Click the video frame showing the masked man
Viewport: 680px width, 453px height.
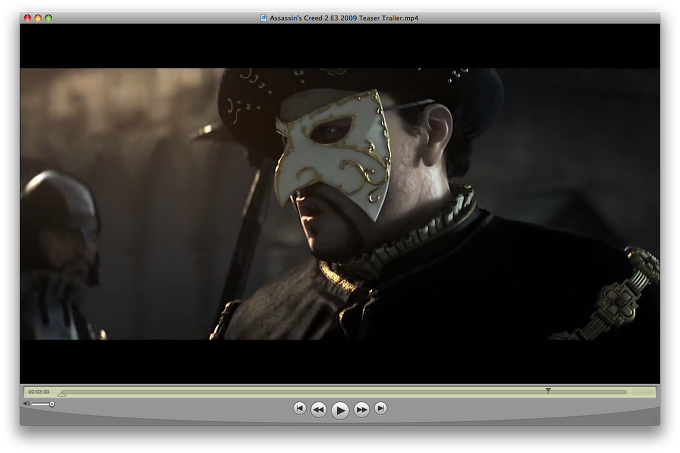pyautogui.click(x=340, y=204)
